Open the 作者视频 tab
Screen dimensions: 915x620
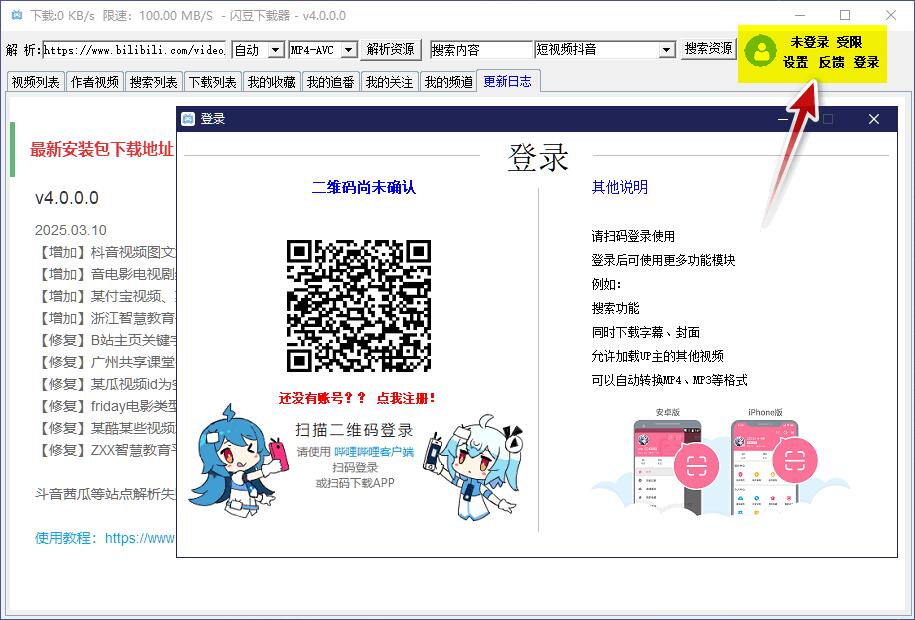point(95,82)
